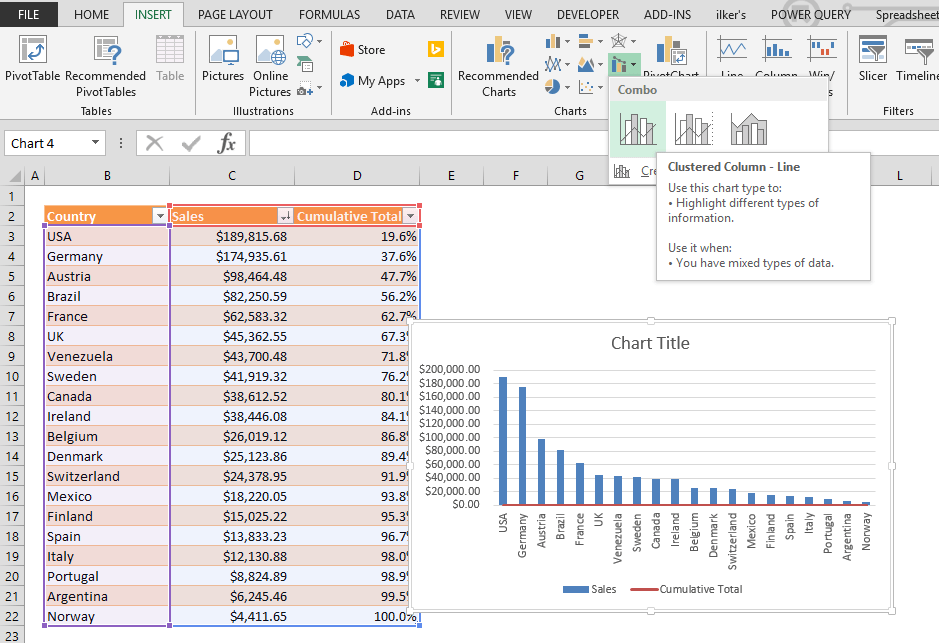
Task: Insert a bar chart
Action: pyautogui.click(x=586, y=41)
